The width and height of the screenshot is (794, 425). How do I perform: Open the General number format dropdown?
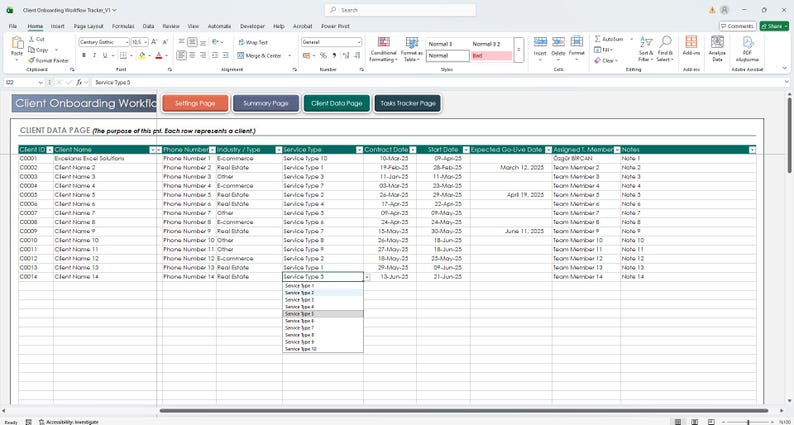(359, 43)
